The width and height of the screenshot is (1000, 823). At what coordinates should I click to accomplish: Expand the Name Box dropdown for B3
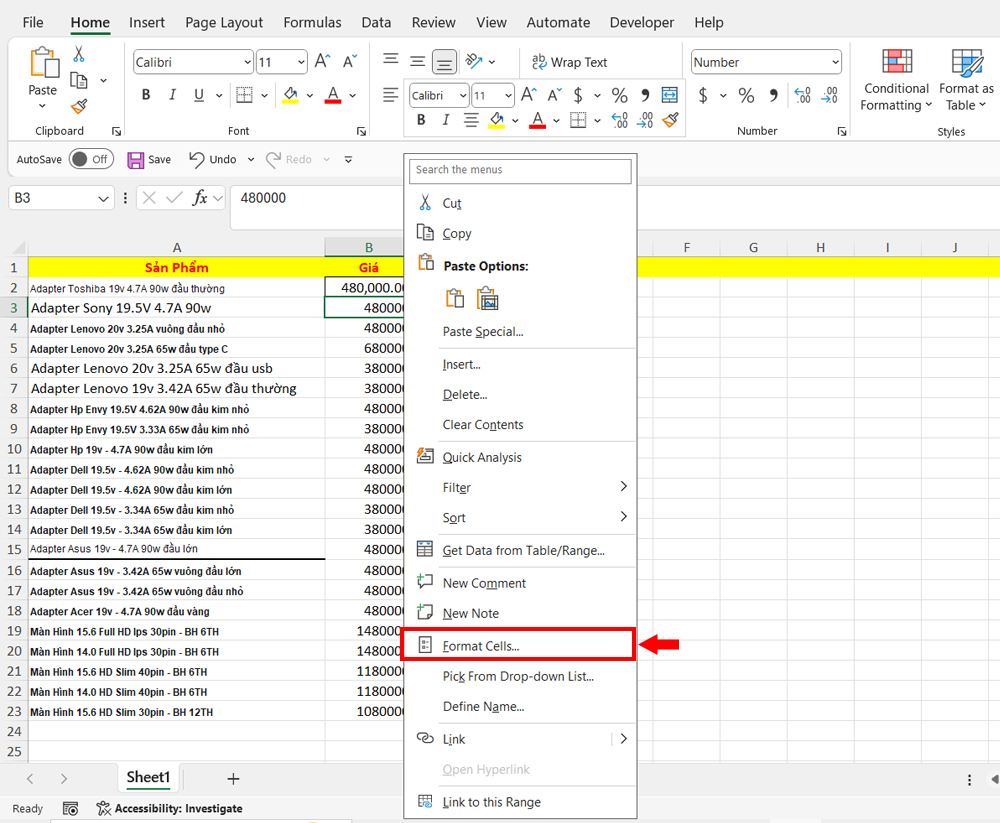(x=104, y=198)
